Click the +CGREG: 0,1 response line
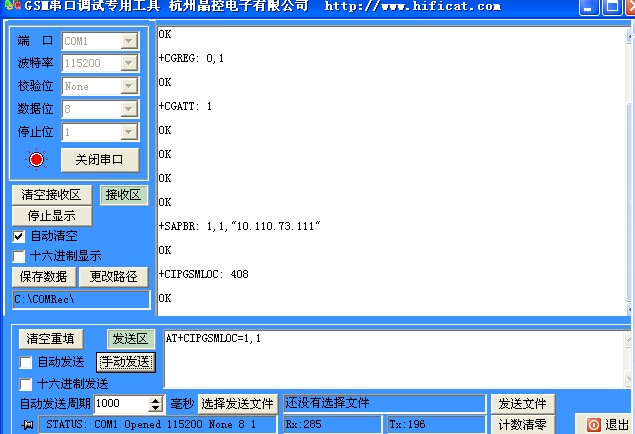Screen dimensions: 635x434 (191, 58)
